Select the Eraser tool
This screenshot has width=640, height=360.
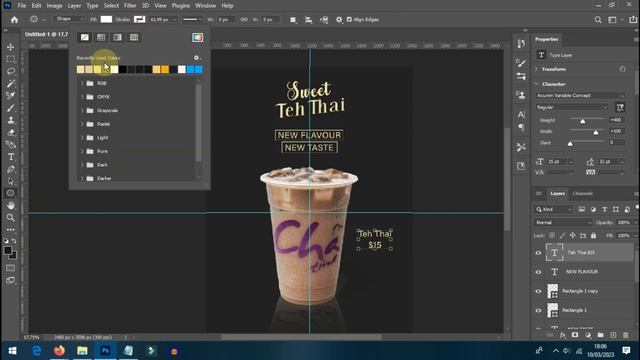[11, 133]
